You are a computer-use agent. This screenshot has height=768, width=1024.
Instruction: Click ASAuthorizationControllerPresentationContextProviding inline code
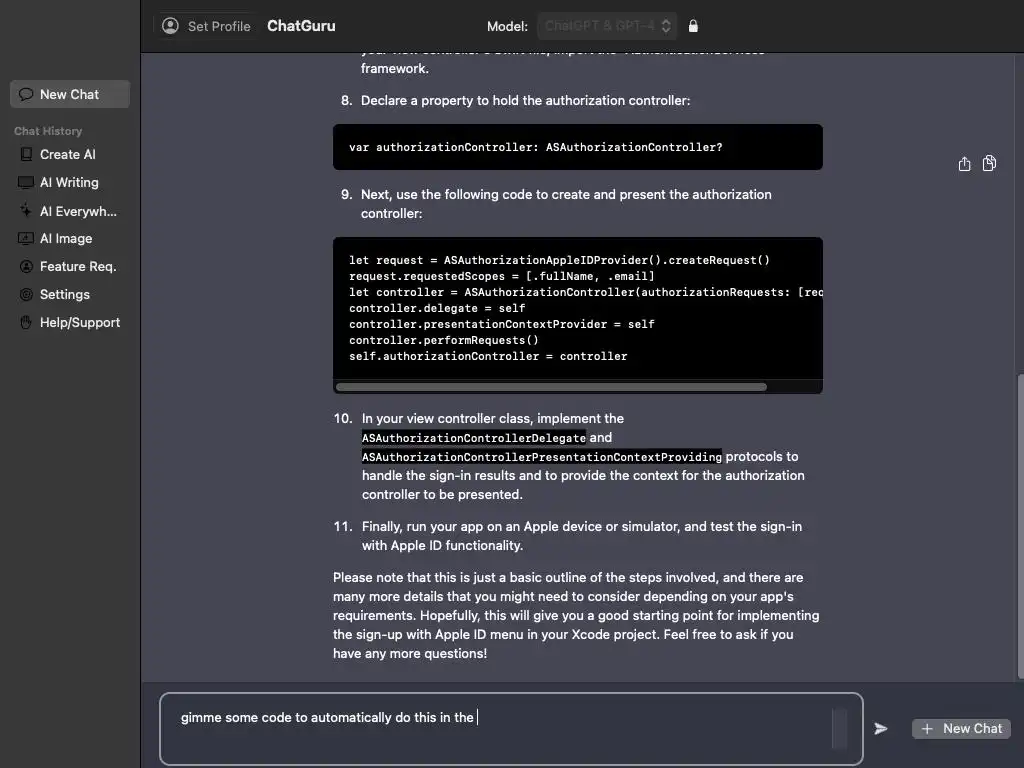click(x=542, y=456)
